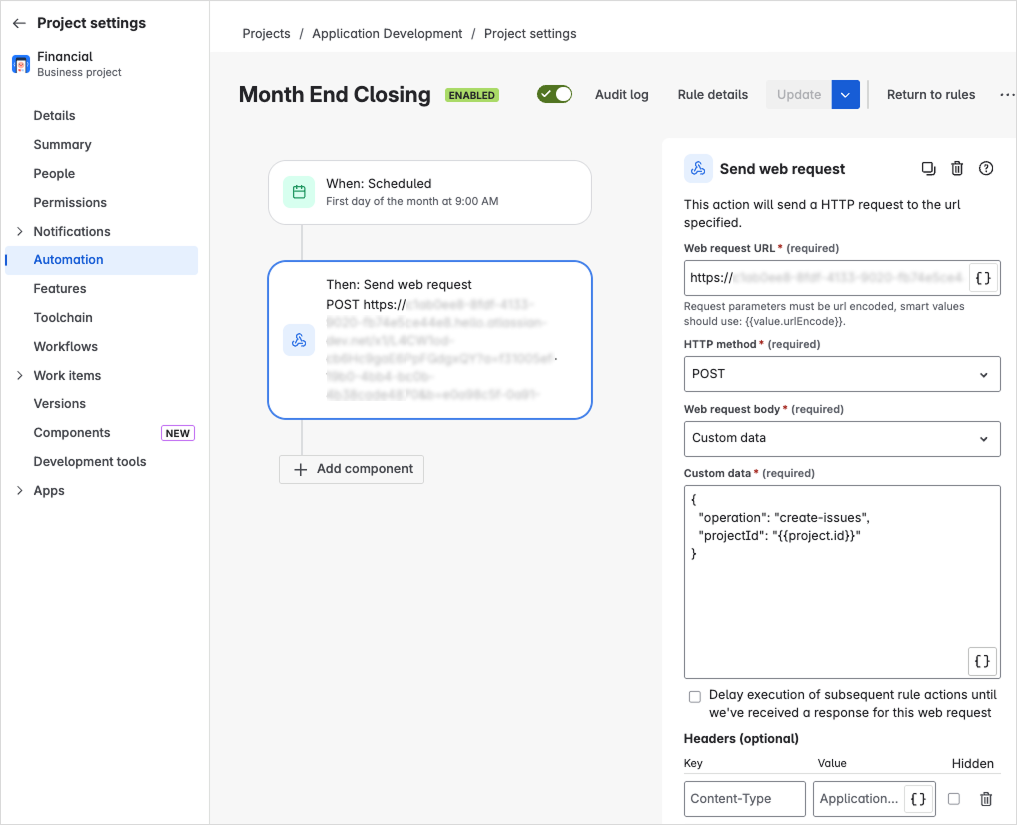Mark the header value as Hidden
The image size is (1017, 825).
952,799
